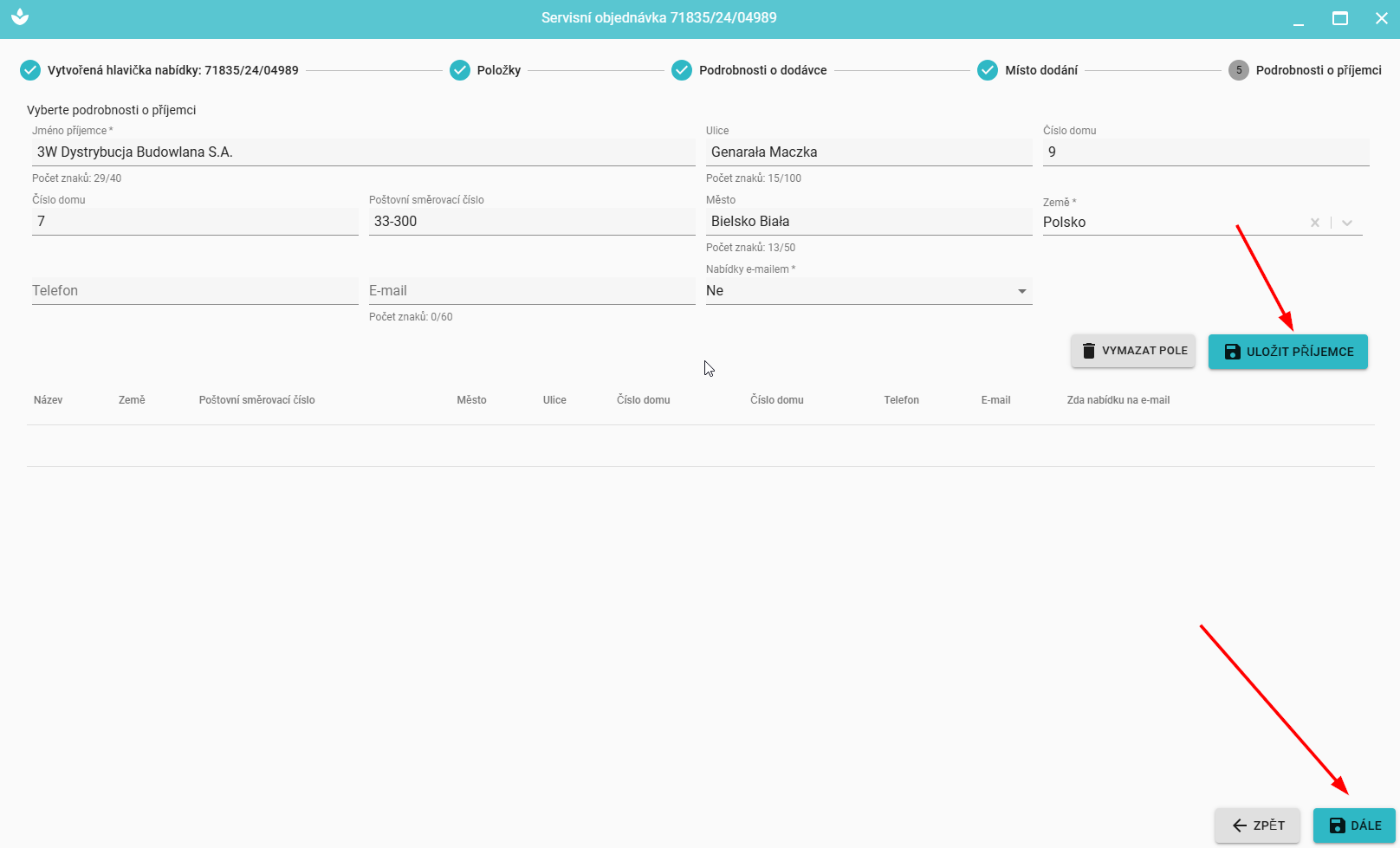Viewport: 1400px width, 848px height.
Task: Select the Poštovní směrovací číslo field
Action: click(531, 222)
